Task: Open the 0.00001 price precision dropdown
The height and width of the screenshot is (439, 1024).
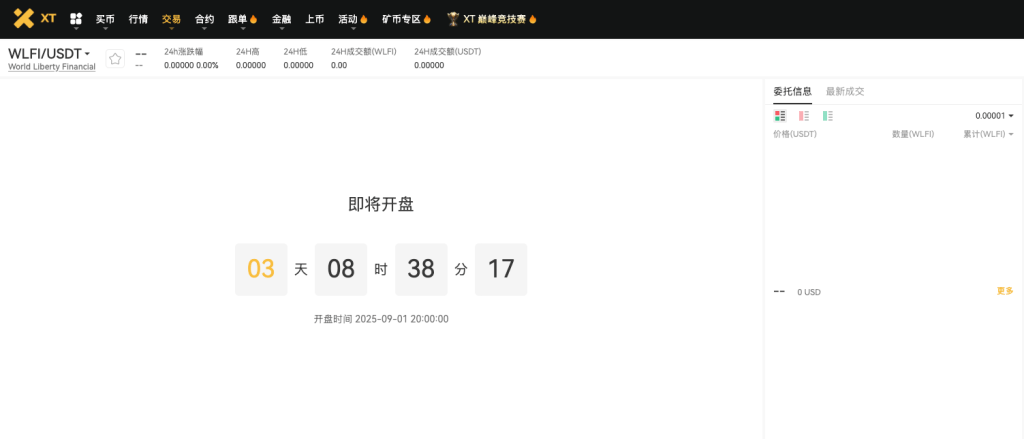Action: [995, 116]
